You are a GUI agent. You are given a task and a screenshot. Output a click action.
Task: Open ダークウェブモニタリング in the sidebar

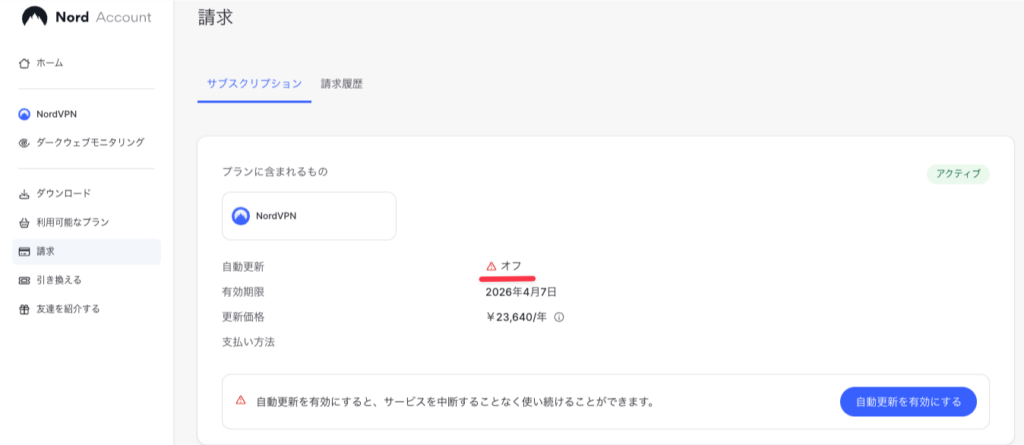[86, 142]
